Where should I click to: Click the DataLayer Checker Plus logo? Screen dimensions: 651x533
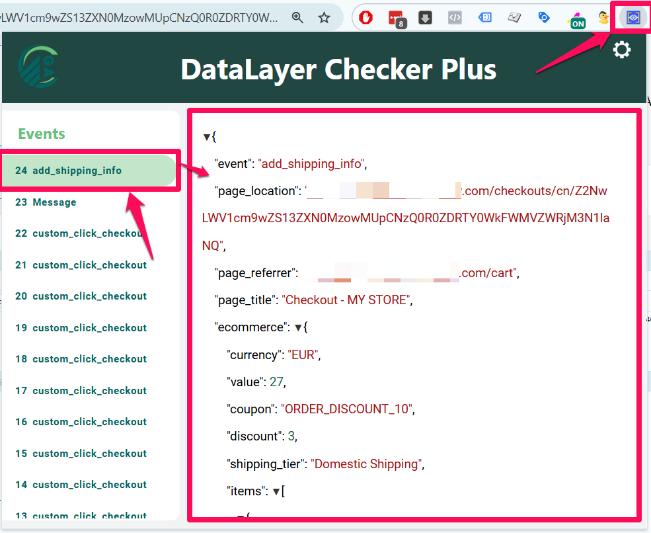39,66
